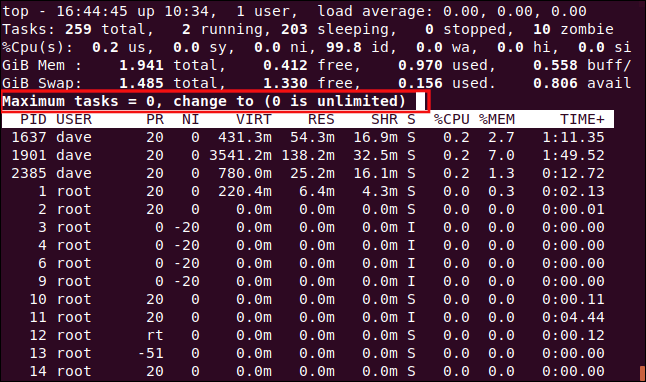This screenshot has width=646, height=382.
Task: Click the PR column header
Action: point(155,120)
